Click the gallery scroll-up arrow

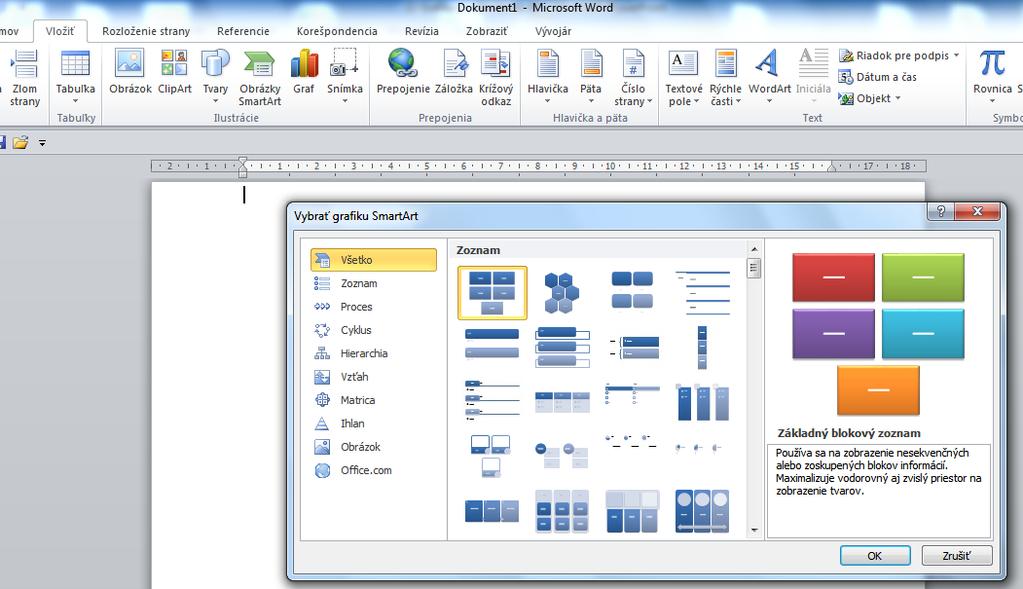[754, 249]
